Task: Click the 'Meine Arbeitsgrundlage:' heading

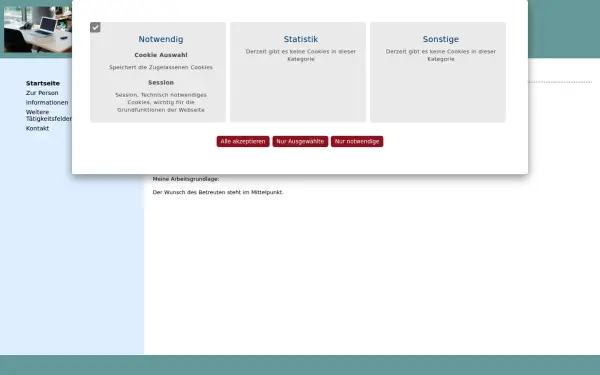Action: (186, 179)
